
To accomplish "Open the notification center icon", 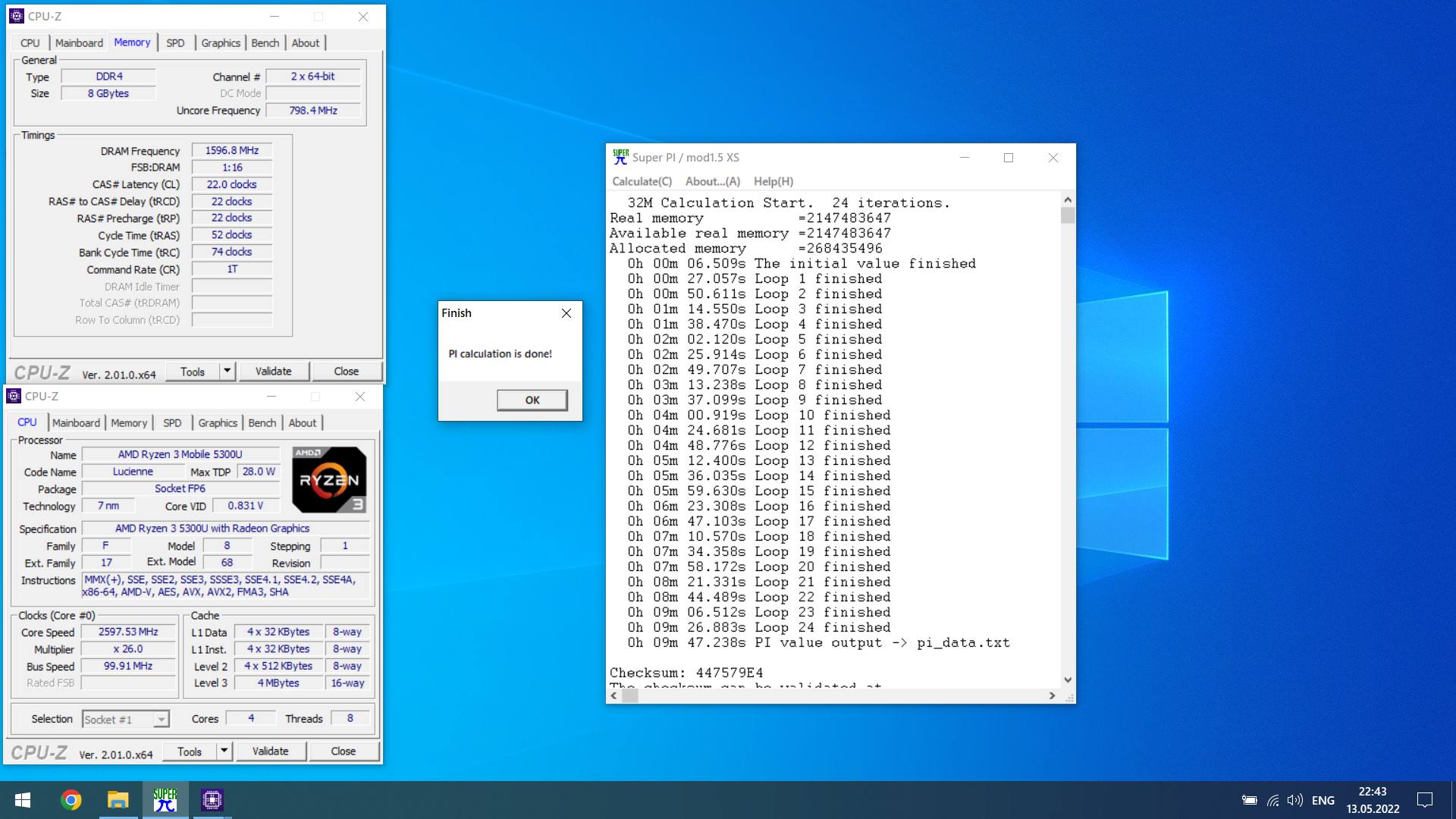I will pyautogui.click(x=1424, y=800).
